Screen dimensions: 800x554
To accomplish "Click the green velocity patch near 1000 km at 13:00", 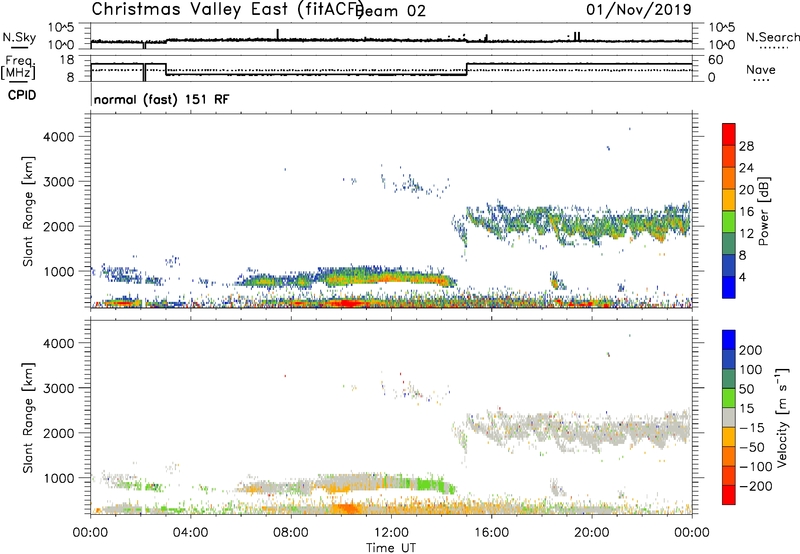I will pos(428,484).
